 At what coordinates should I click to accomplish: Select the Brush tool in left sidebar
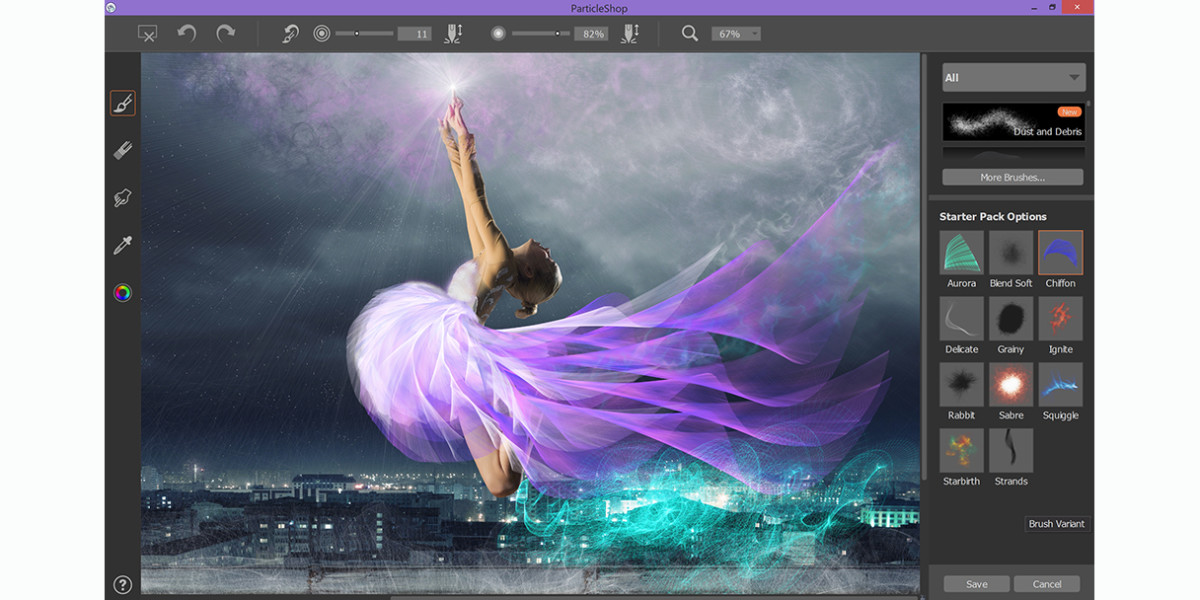123,103
